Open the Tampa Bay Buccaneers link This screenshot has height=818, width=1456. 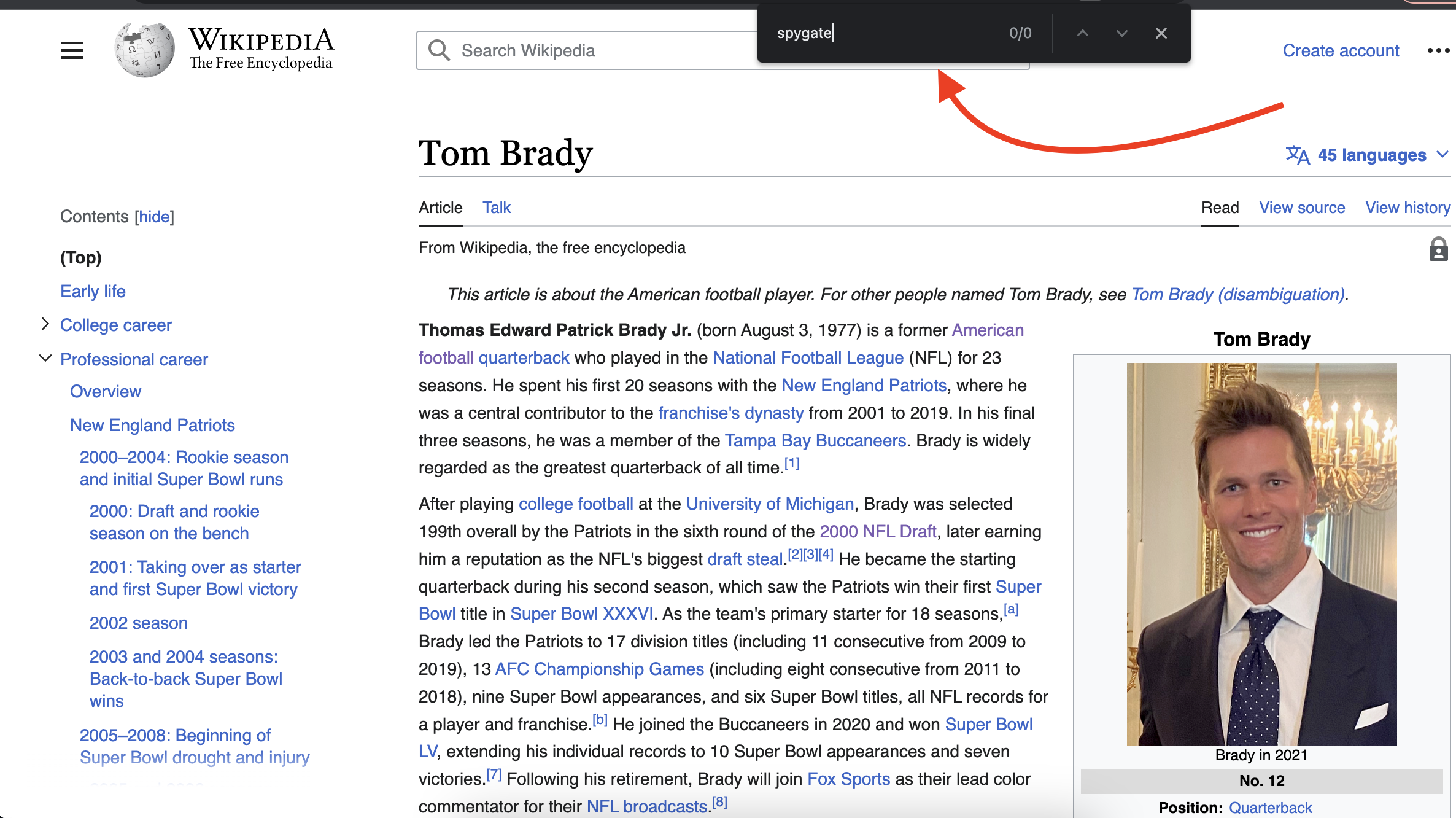pyautogui.click(x=815, y=440)
